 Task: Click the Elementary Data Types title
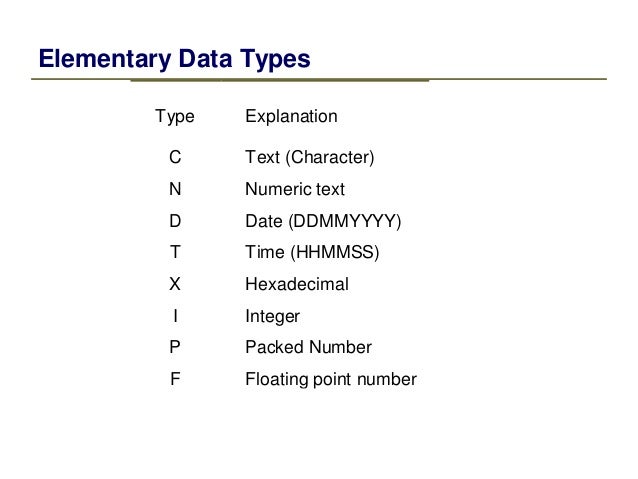(x=175, y=59)
